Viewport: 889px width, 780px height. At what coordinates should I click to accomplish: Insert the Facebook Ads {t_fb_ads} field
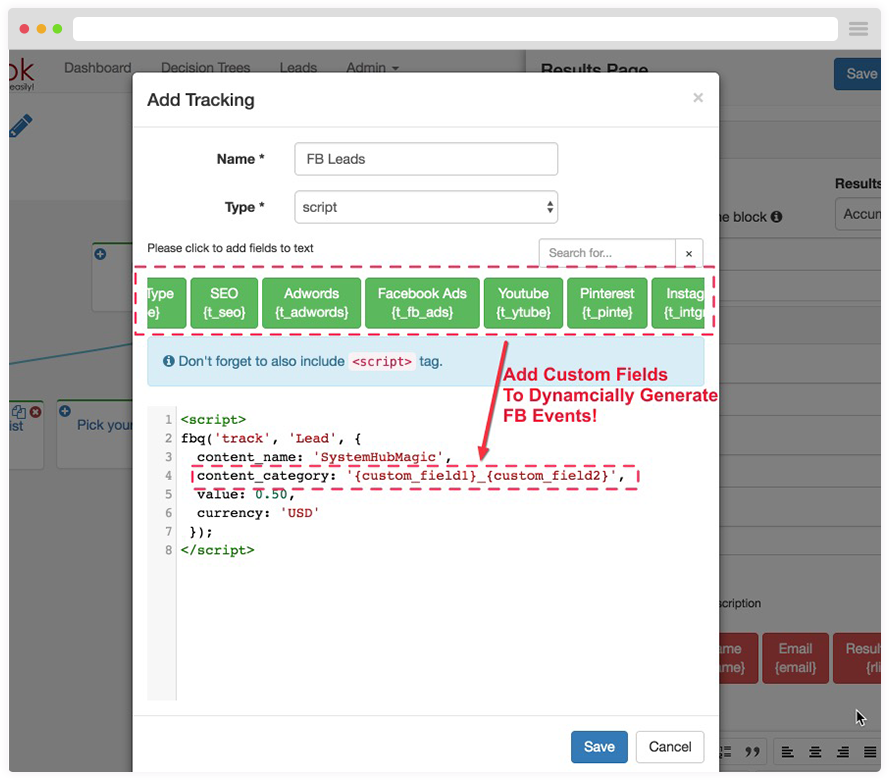(x=422, y=303)
